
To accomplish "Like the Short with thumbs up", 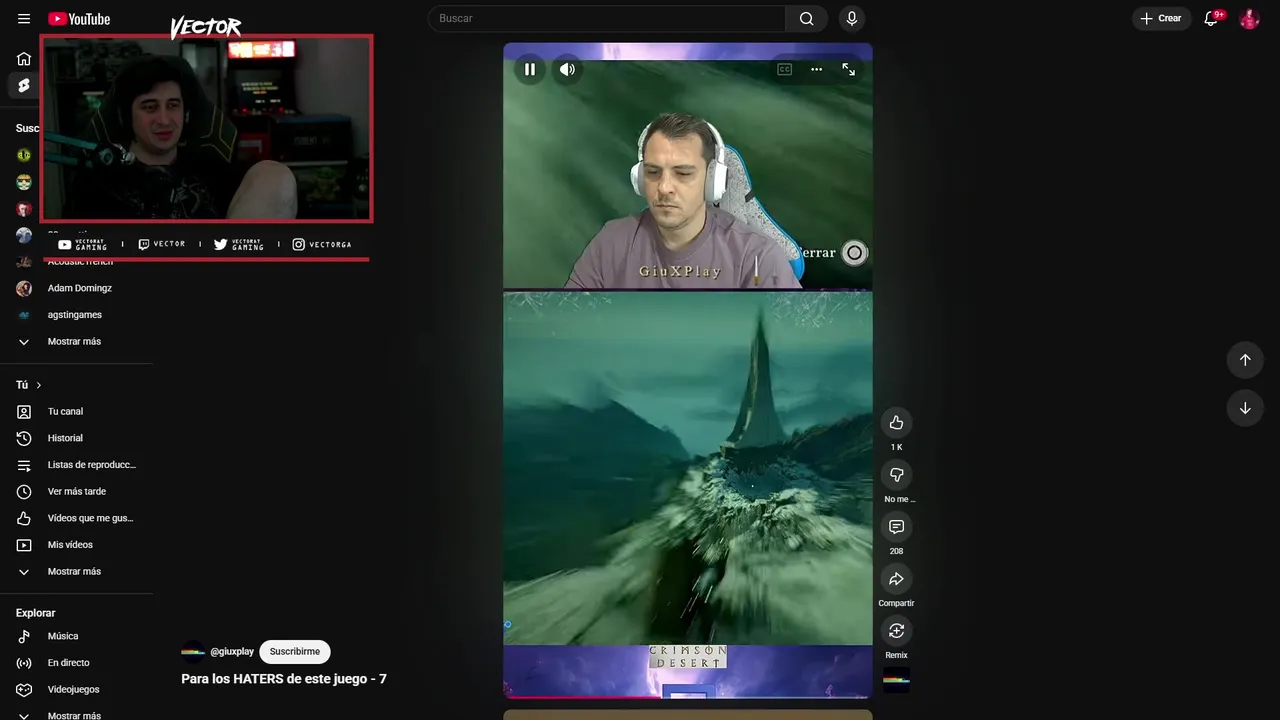I will pyautogui.click(x=896, y=423).
